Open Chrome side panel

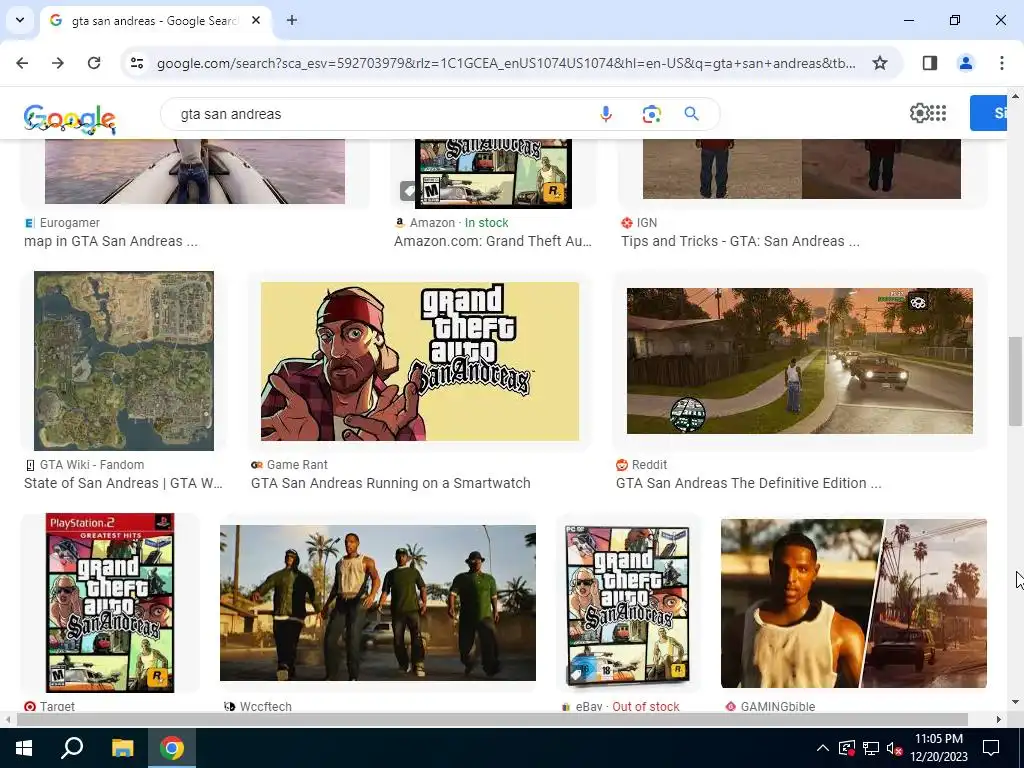(930, 63)
